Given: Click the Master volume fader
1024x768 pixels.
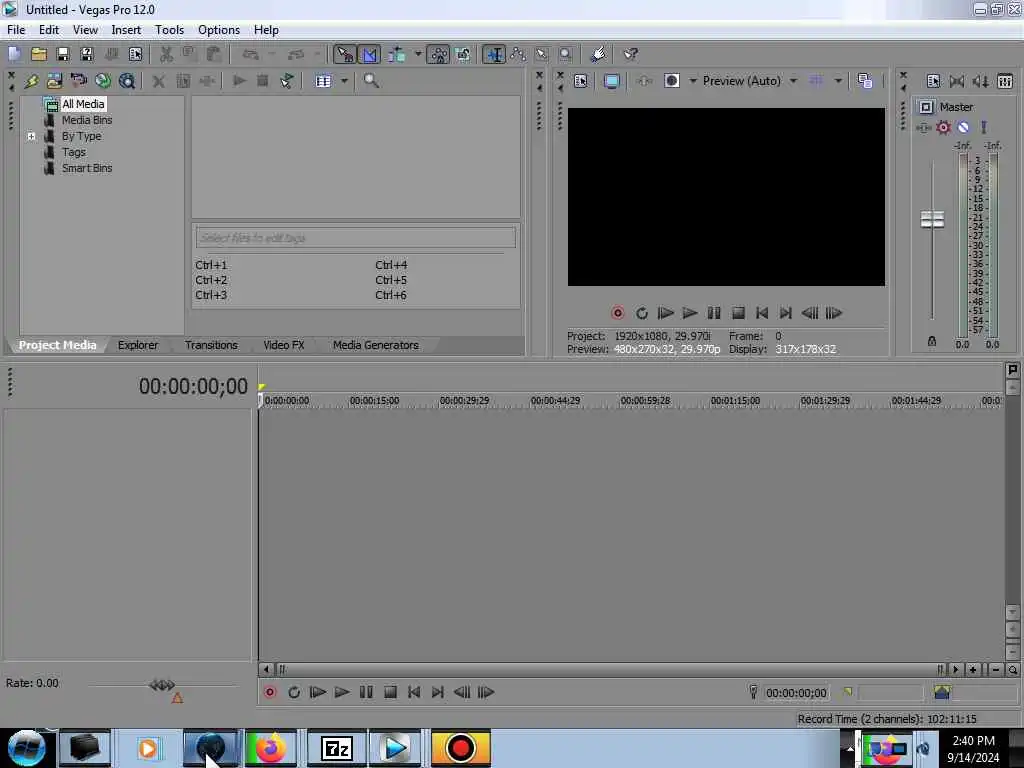Looking at the screenshot, I should [932, 219].
